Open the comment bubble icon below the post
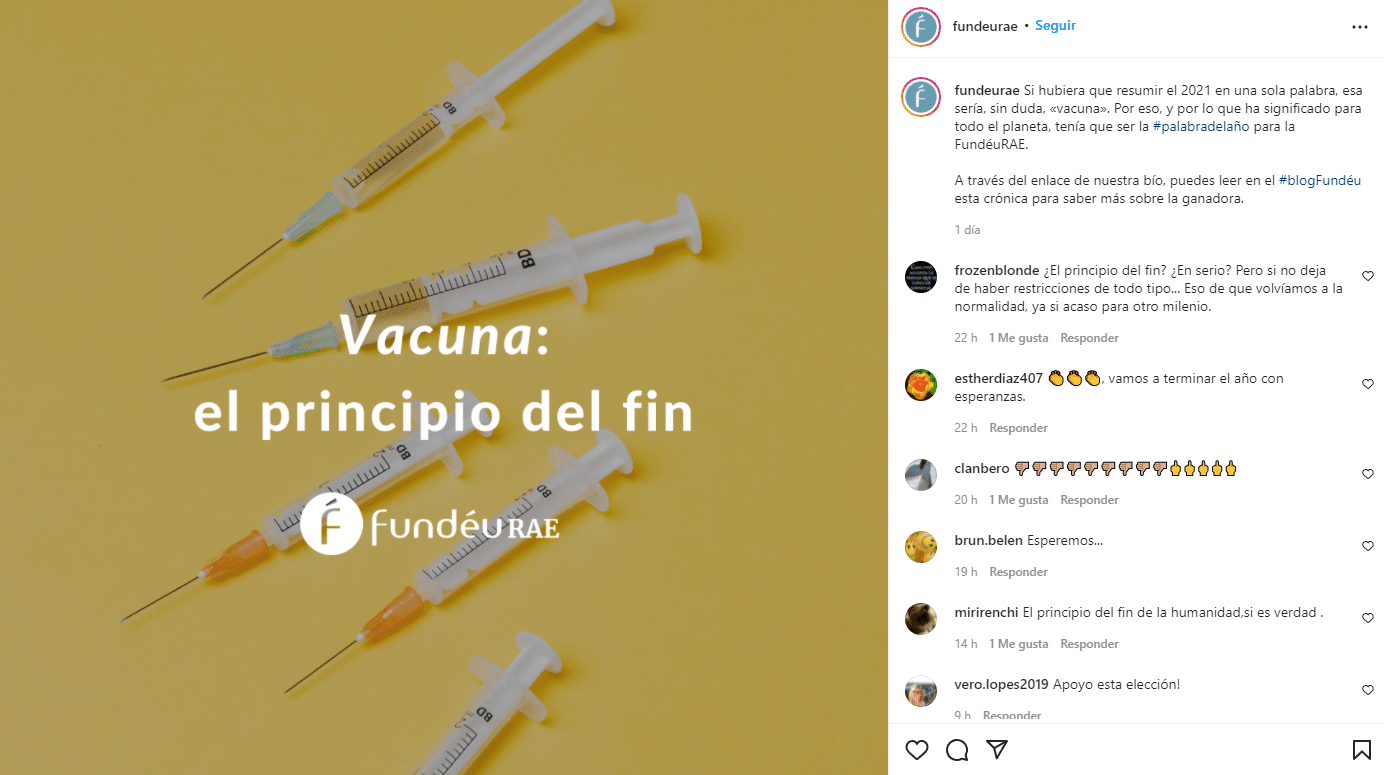The height and width of the screenshot is (775, 1384). pos(957,749)
